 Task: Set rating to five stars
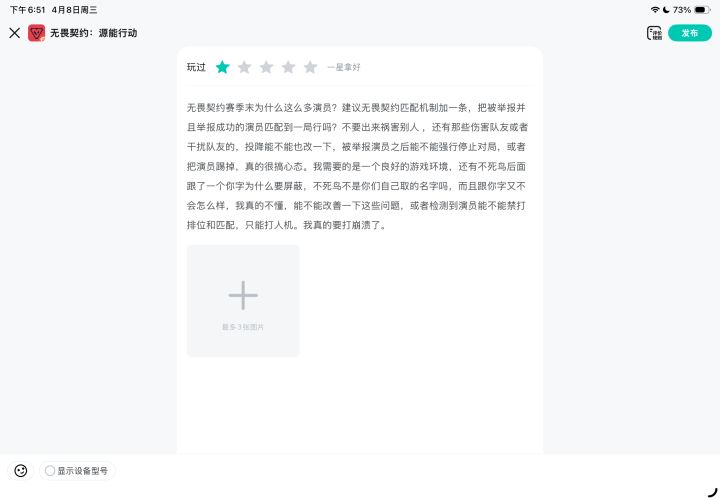click(310, 67)
